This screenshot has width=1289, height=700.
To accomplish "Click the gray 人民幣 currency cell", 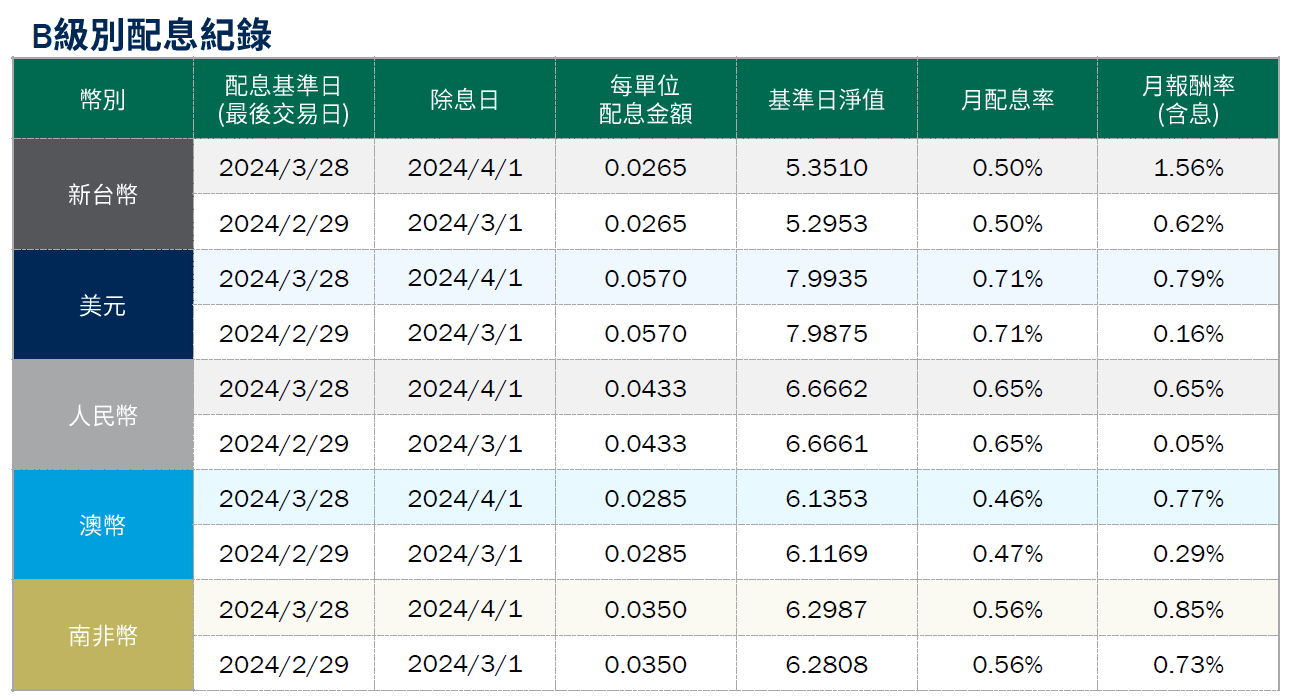I will tap(103, 416).
